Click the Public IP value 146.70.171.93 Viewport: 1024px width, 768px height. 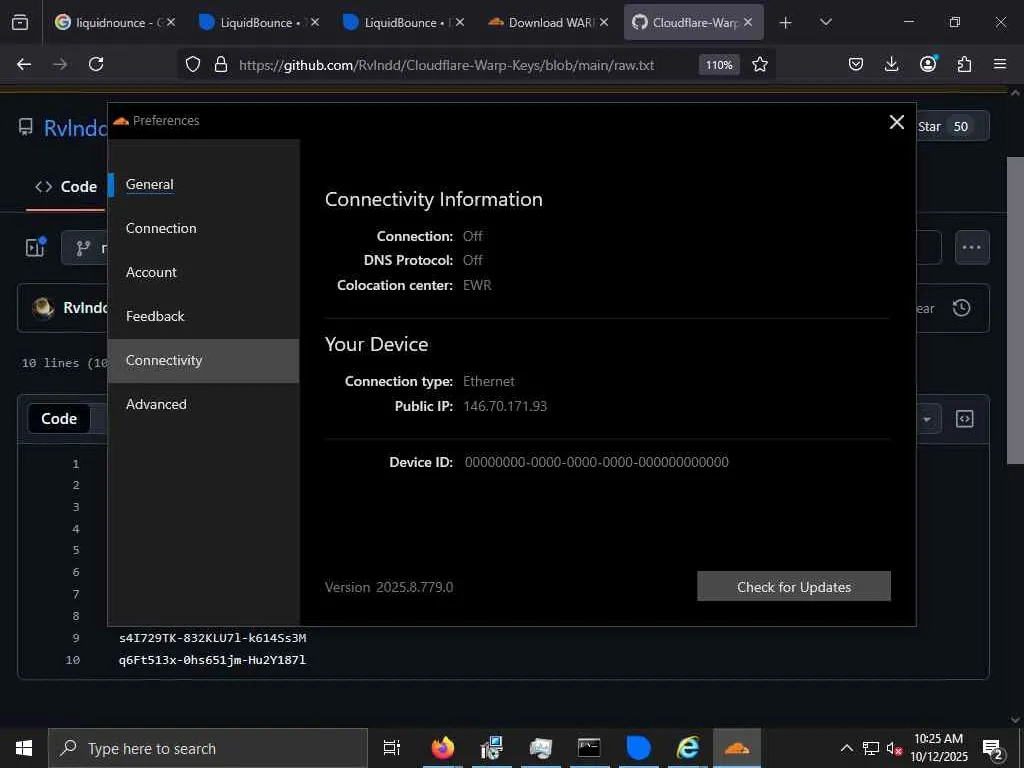coord(505,406)
